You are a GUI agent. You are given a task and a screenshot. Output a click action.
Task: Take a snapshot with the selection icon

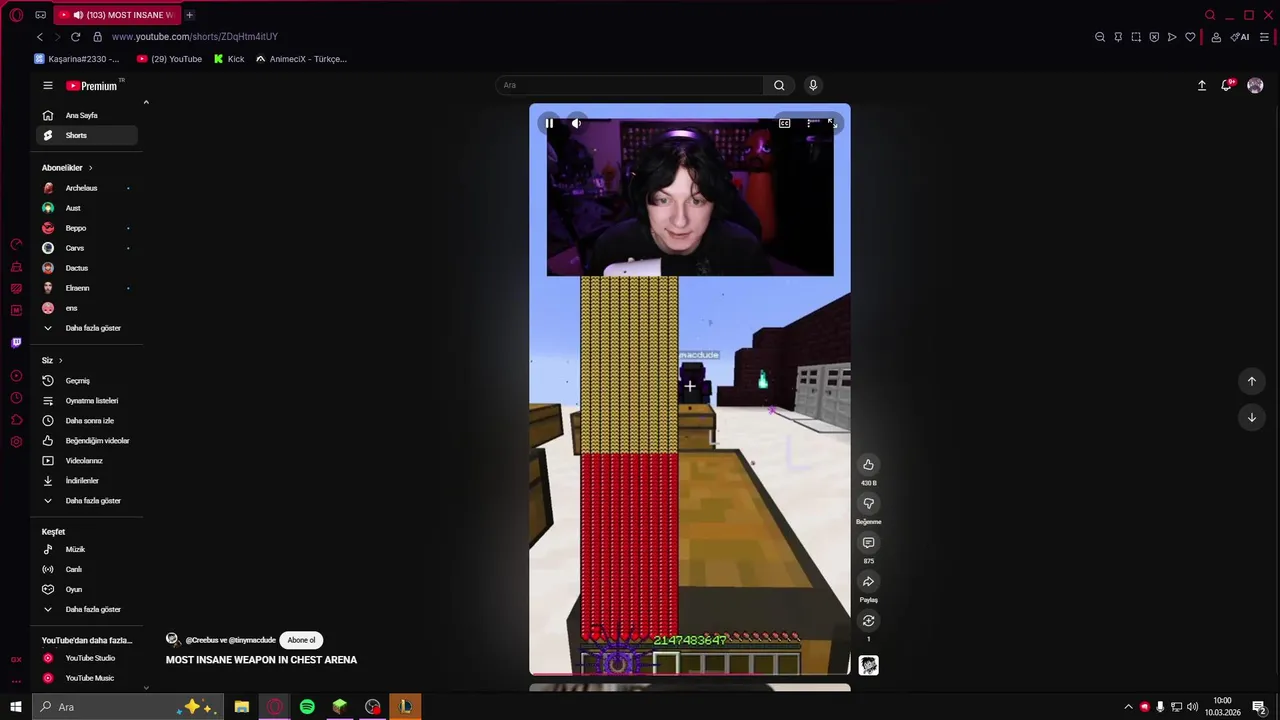point(1136,37)
